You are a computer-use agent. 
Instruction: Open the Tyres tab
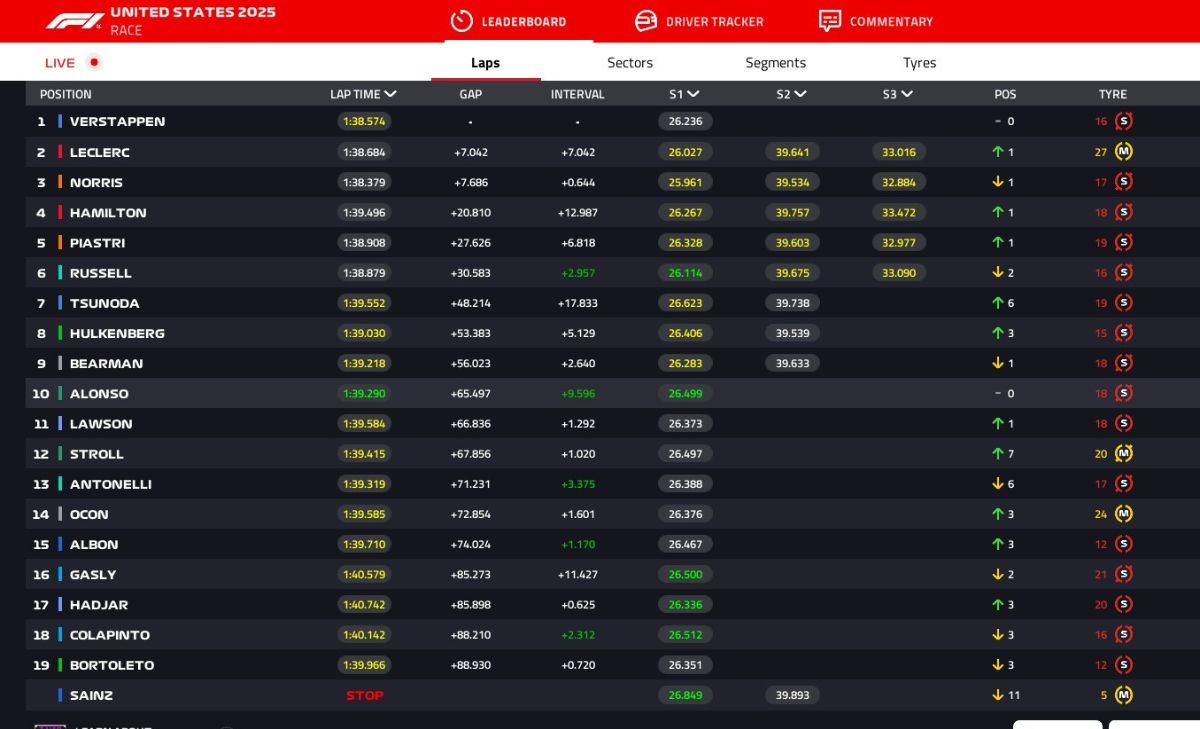click(x=919, y=63)
